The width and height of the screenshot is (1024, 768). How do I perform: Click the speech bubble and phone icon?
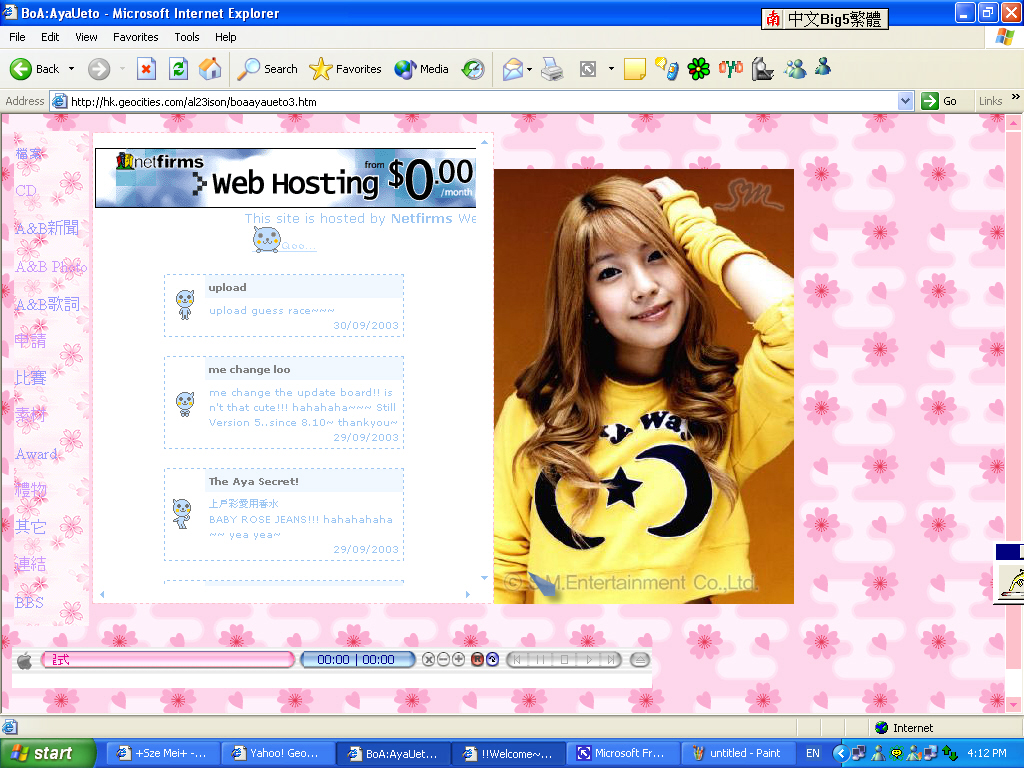click(x=667, y=68)
